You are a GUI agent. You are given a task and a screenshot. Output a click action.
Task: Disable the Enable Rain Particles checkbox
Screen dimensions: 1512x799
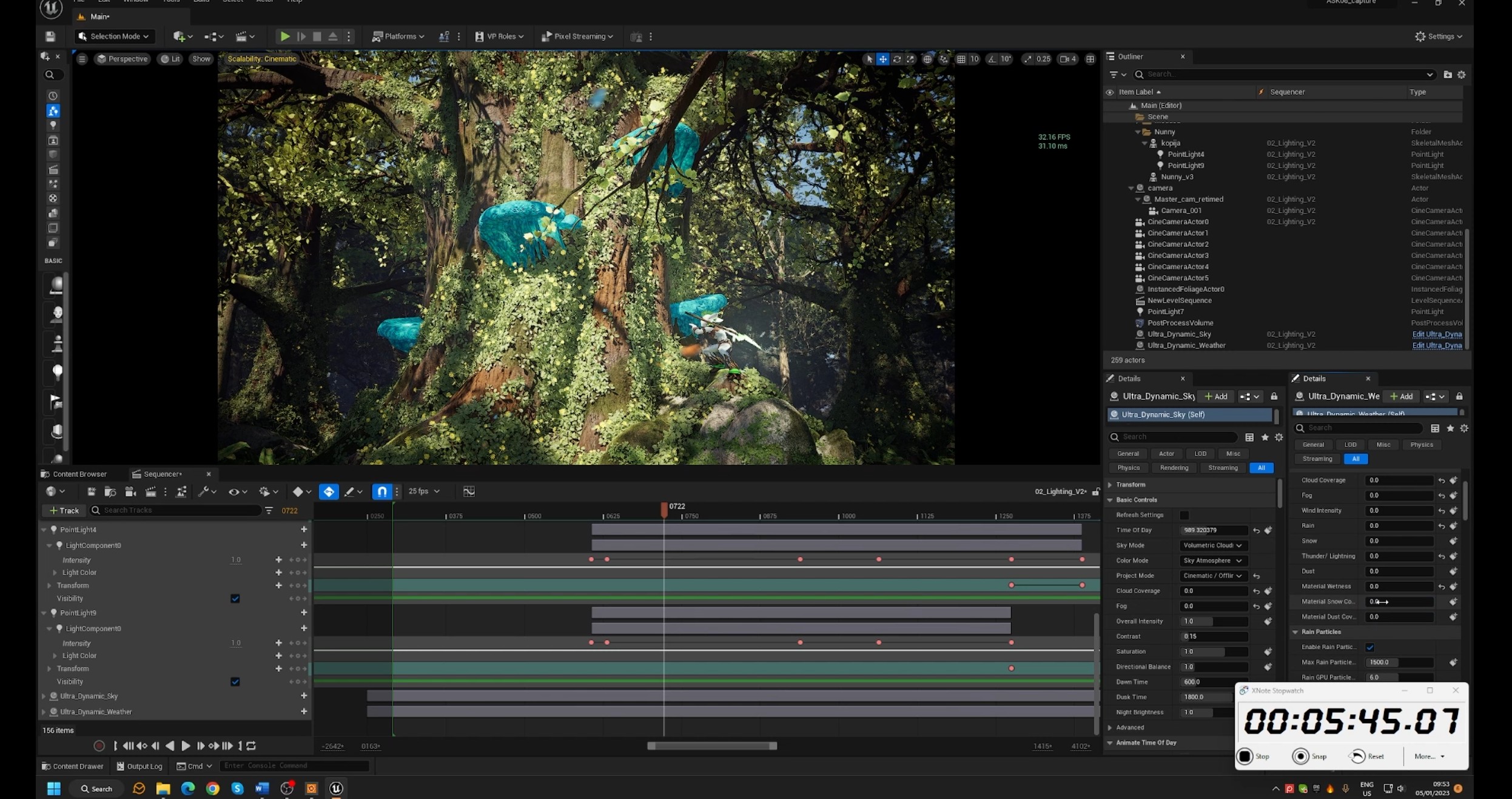point(1369,647)
